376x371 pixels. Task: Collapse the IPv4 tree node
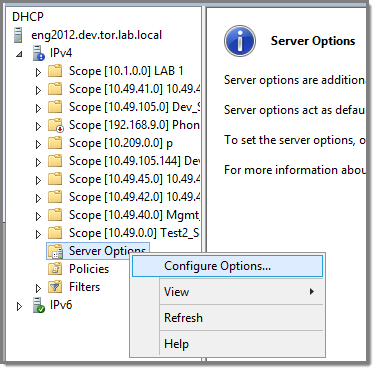(x=19, y=54)
